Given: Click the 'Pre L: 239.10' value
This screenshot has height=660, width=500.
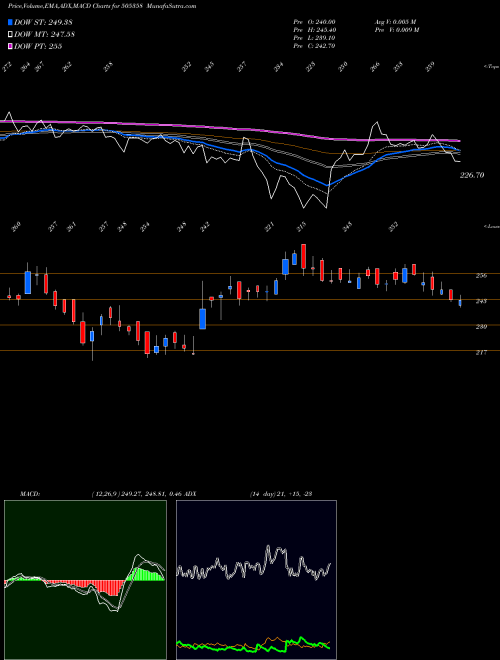Looking at the screenshot, I should 314,38.
